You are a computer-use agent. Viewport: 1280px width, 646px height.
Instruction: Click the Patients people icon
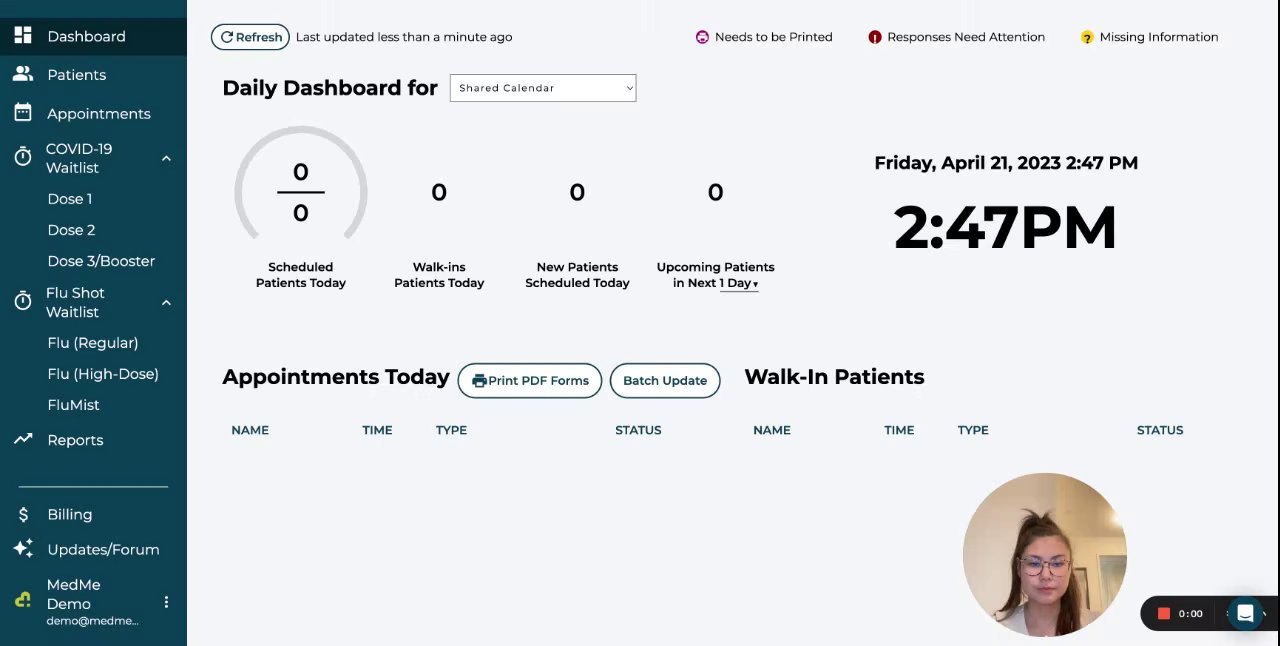point(23,75)
